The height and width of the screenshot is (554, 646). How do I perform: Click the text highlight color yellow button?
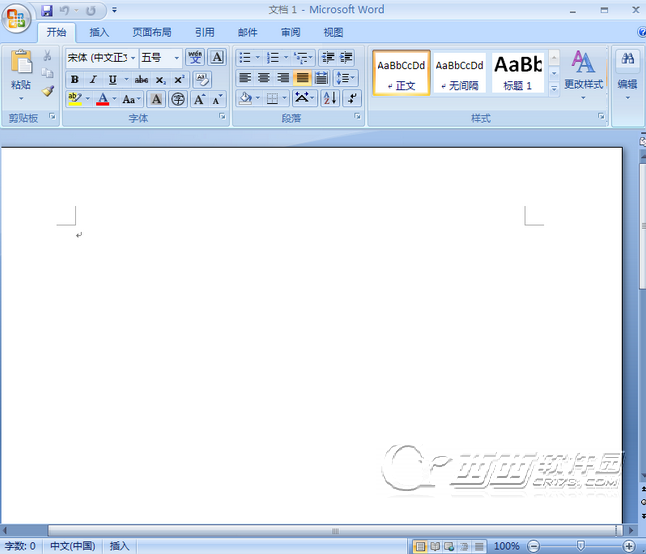[75, 99]
